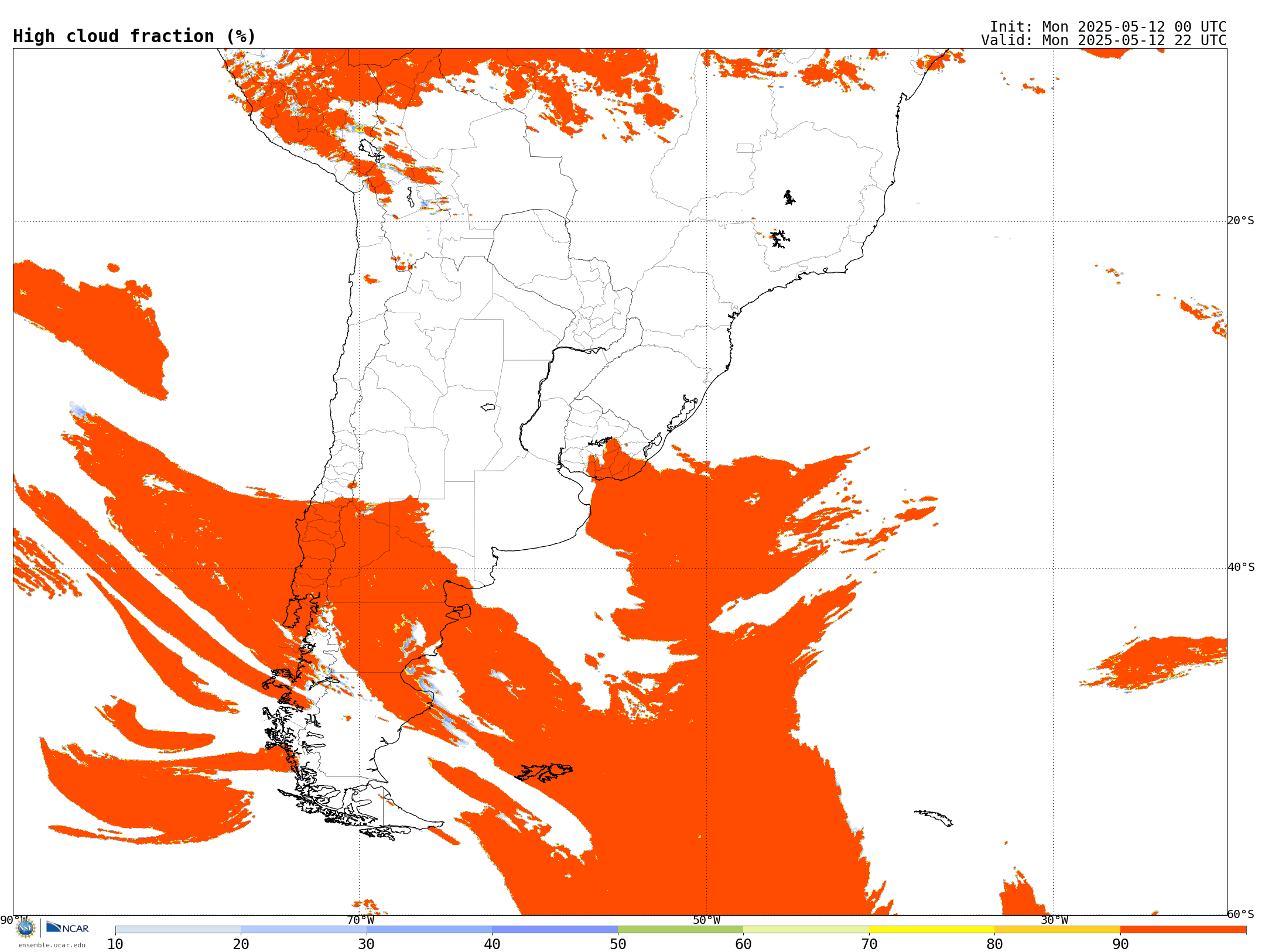Click the colorbar tick label 90
The image size is (1265, 952).
pos(1120,944)
